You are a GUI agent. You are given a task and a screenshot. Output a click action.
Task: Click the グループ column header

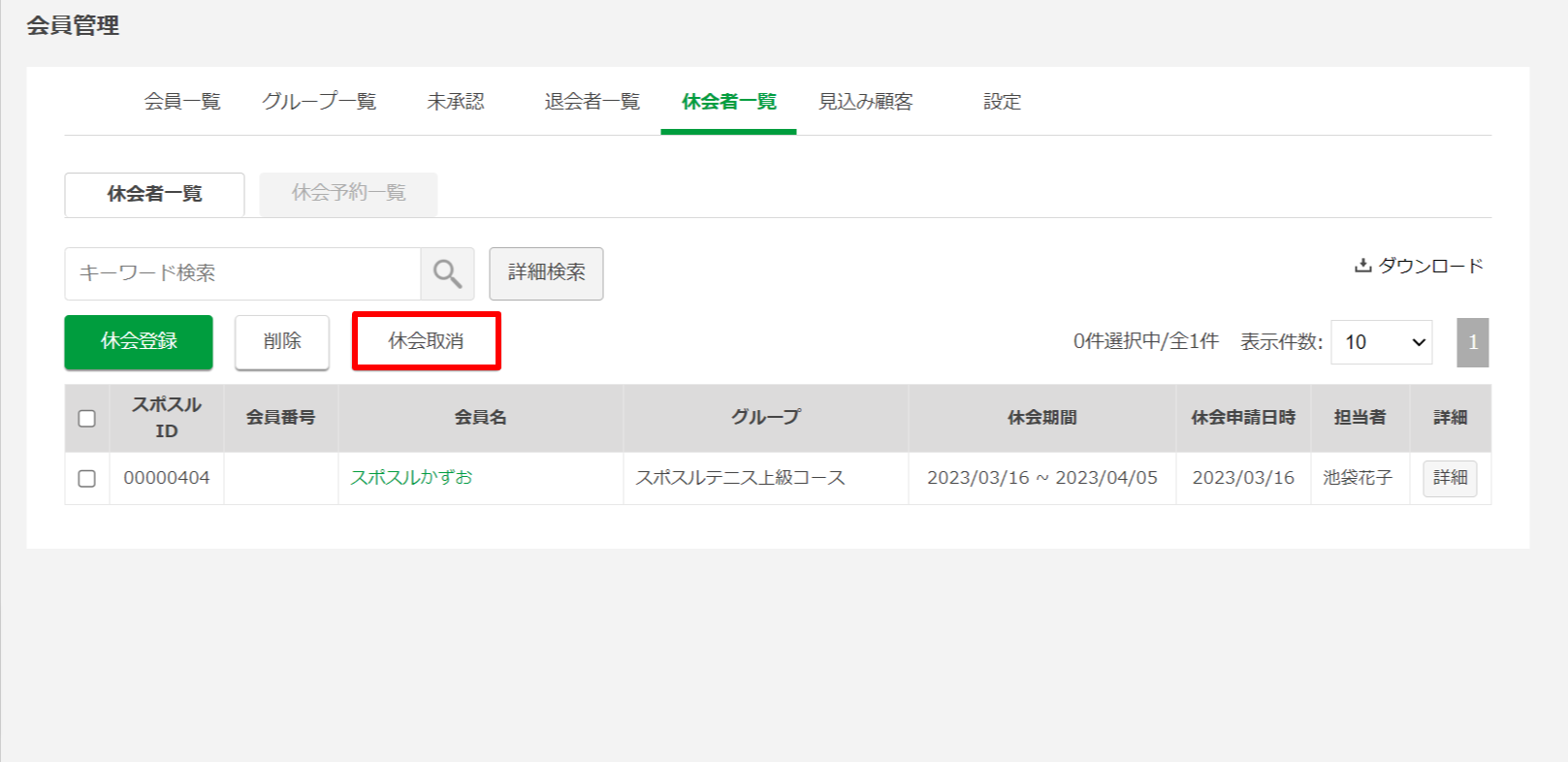(x=766, y=418)
